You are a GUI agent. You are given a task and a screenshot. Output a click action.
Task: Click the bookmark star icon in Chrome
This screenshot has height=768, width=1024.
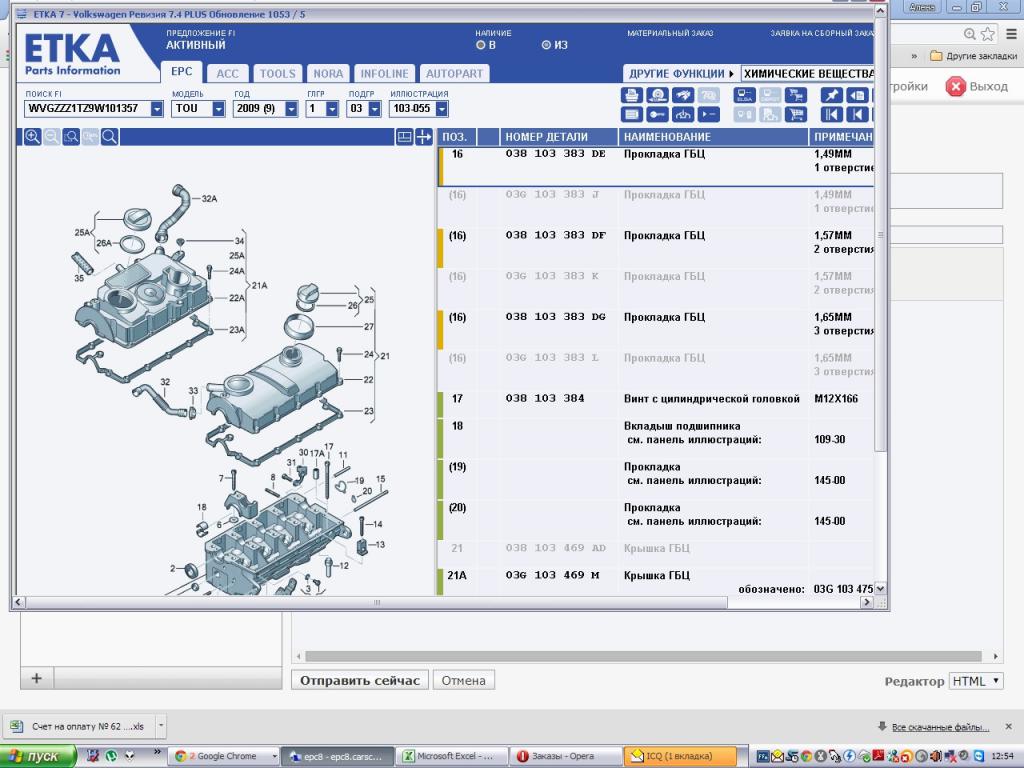click(988, 34)
